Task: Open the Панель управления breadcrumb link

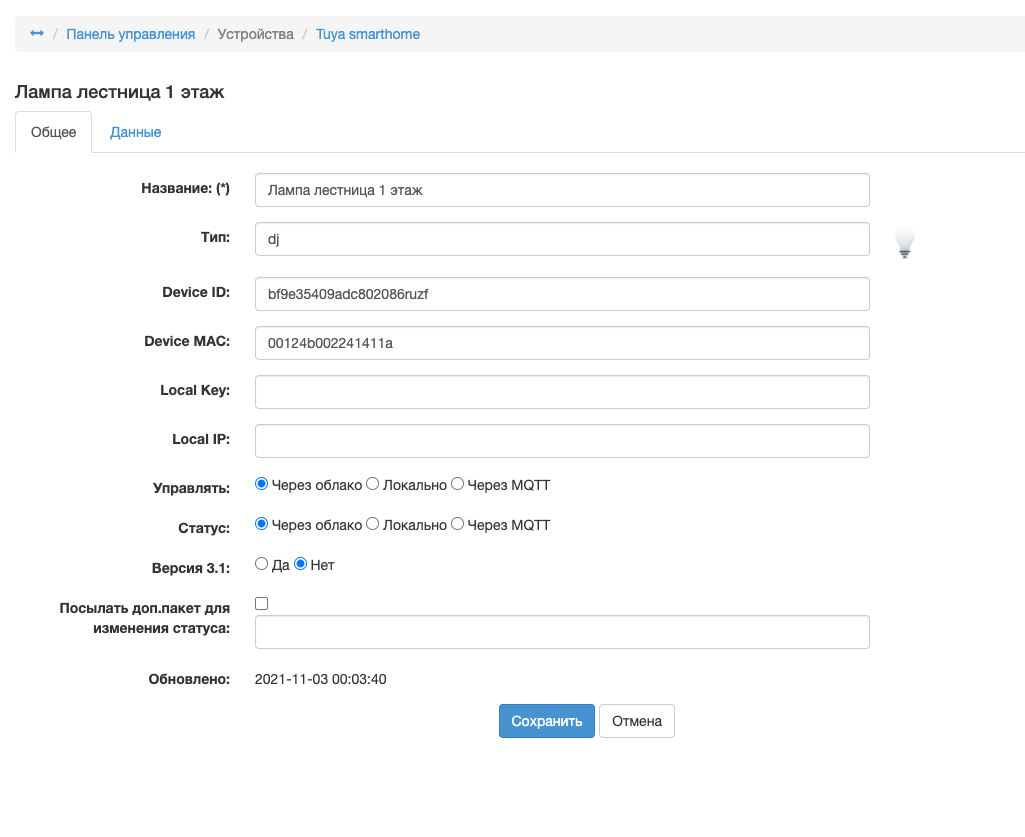Action: (130, 34)
